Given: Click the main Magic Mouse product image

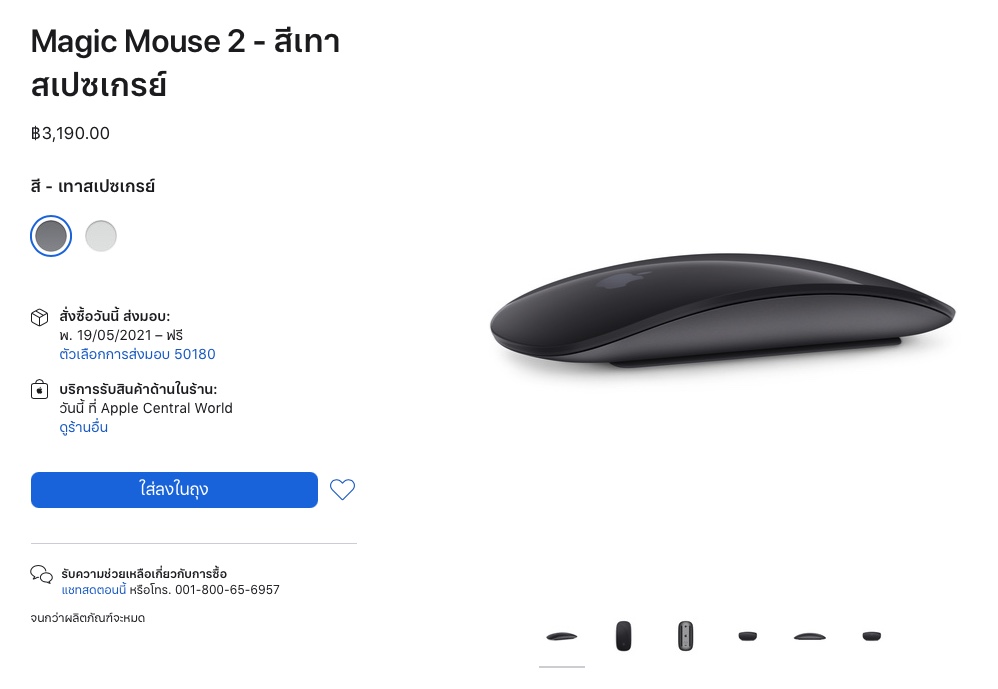Looking at the screenshot, I should coord(722,310).
